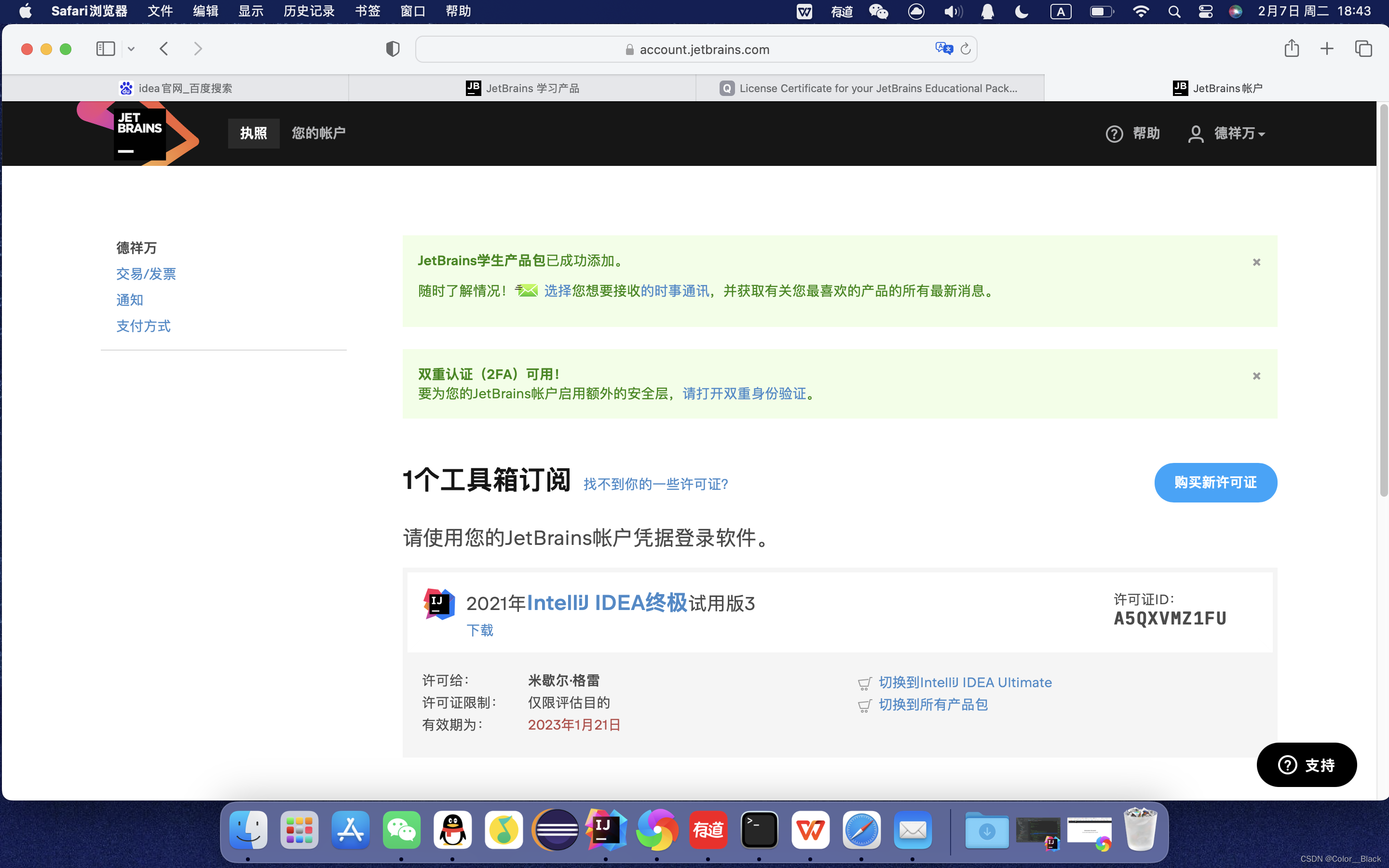Open the 书签 menu in menu bar
The width and height of the screenshot is (1389, 868).
pyautogui.click(x=368, y=11)
